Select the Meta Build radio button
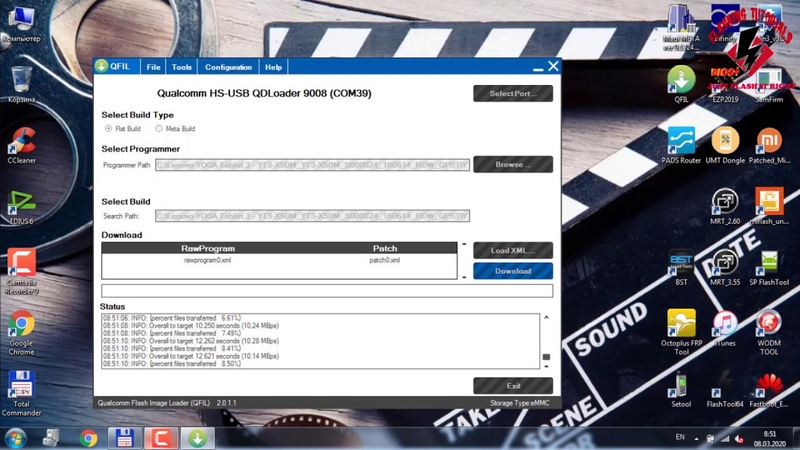Image resolution: width=800 pixels, height=450 pixels. [x=159, y=129]
